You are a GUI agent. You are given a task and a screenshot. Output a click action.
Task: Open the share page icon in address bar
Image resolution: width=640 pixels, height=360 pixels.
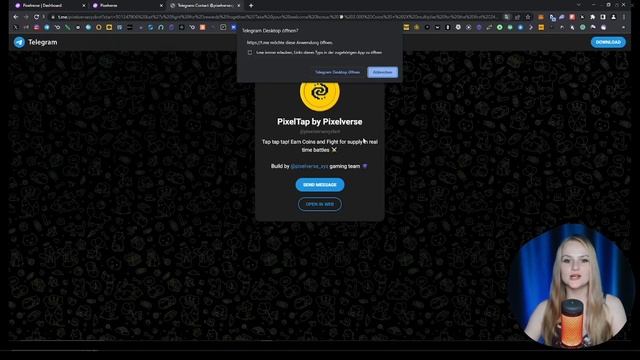pyautogui.click(x=518, y=17)
